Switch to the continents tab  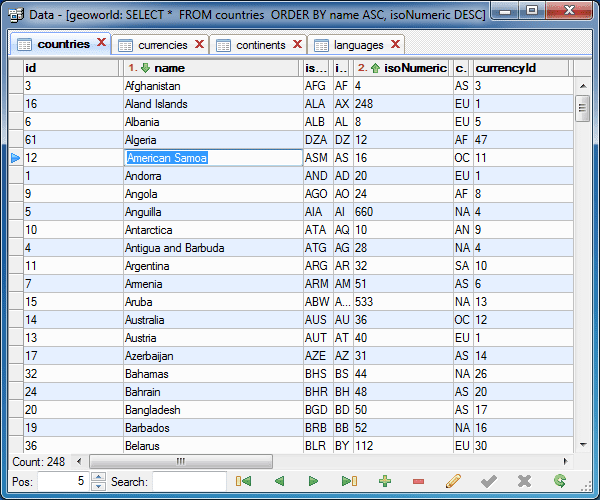(x=258, y=45)
